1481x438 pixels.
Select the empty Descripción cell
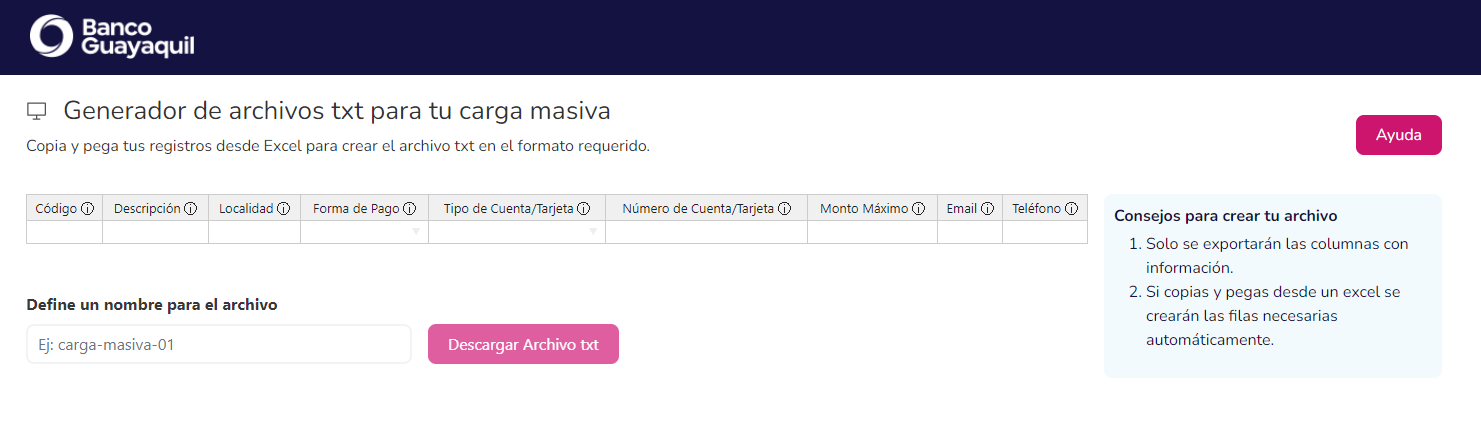coord(155,232)
